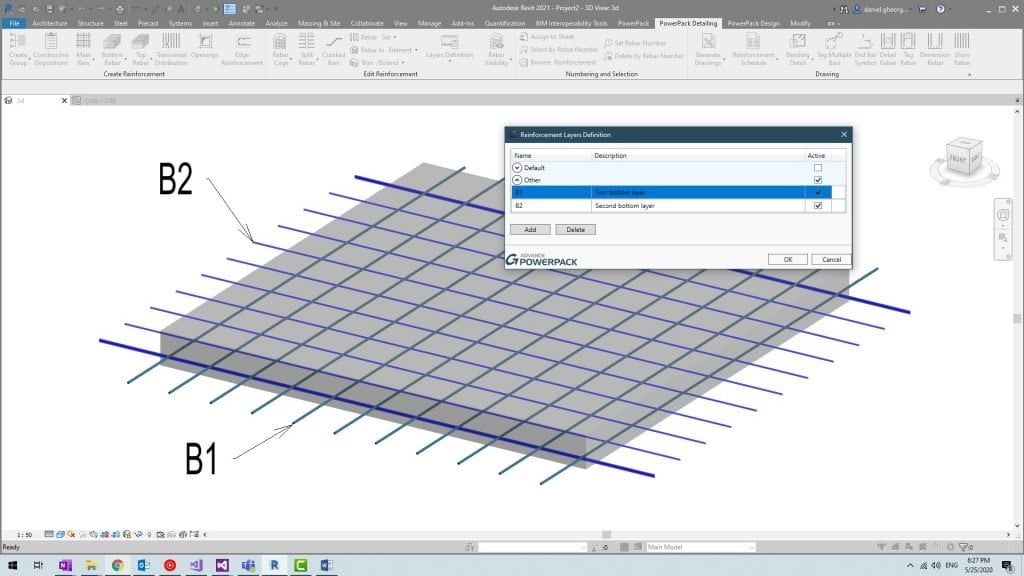The height and width of the screenshot is (576, 1024).
Task: Open the Rebar In Element dropdown
Action: click(x=385, y=50)
